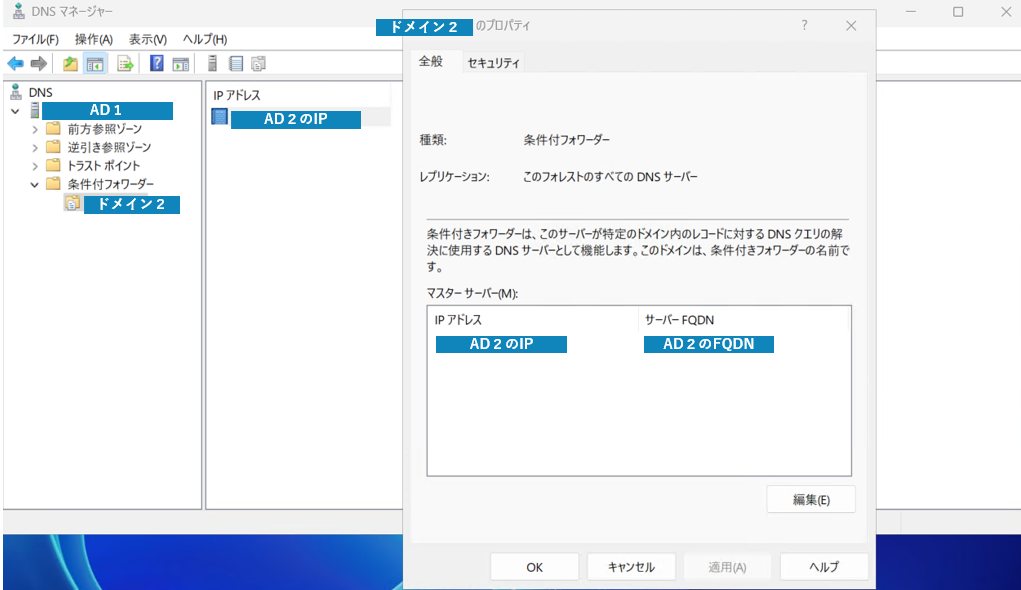1021x590 pixels.
Task: Select the AD 2 のIP record icon
Action: tap(218, 115)
